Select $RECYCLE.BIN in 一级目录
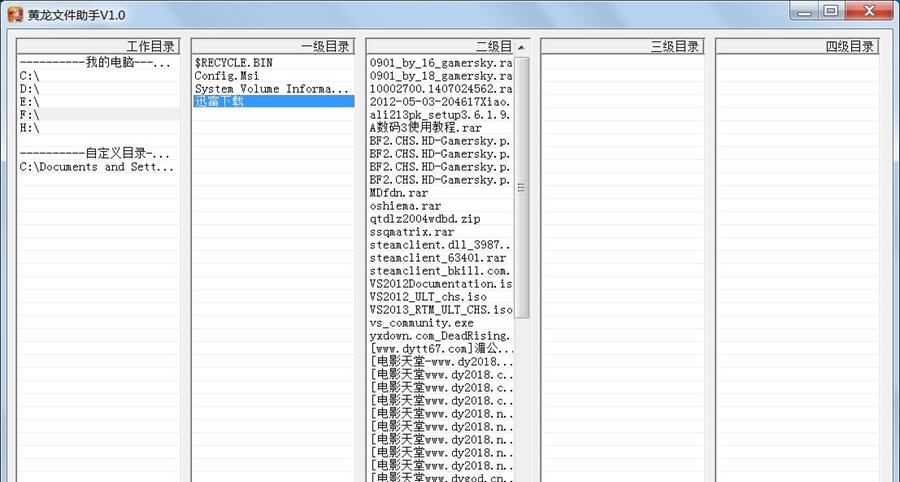This screenshot has height=482, width=900. [273, 63]
